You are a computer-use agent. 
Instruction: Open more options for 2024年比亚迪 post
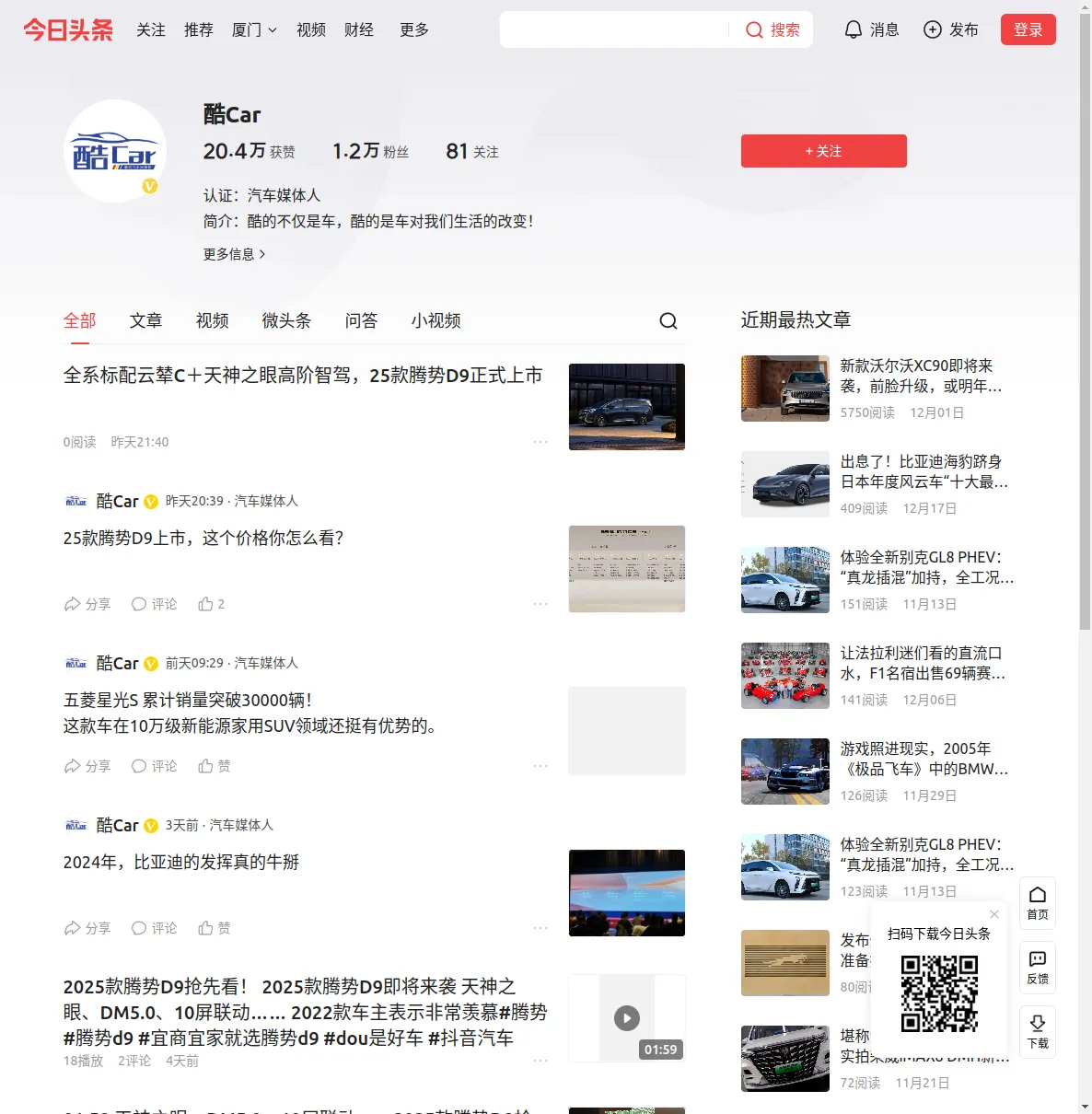point(540,928)
